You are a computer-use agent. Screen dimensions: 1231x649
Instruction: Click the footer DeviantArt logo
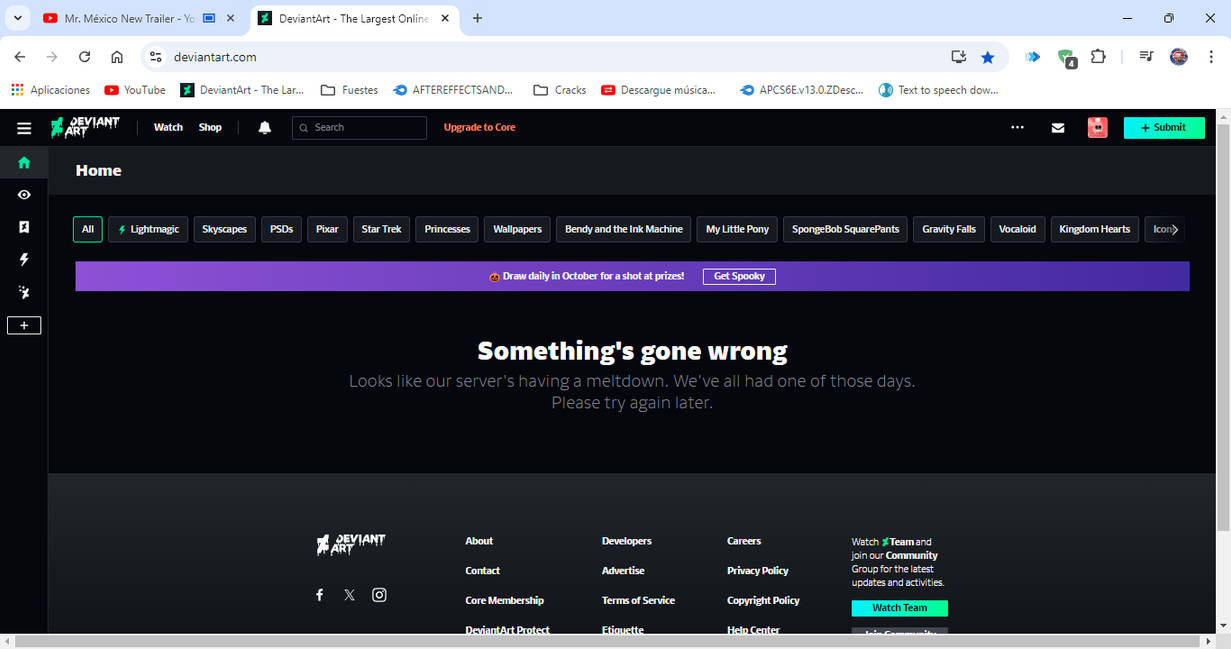point(351,543)
